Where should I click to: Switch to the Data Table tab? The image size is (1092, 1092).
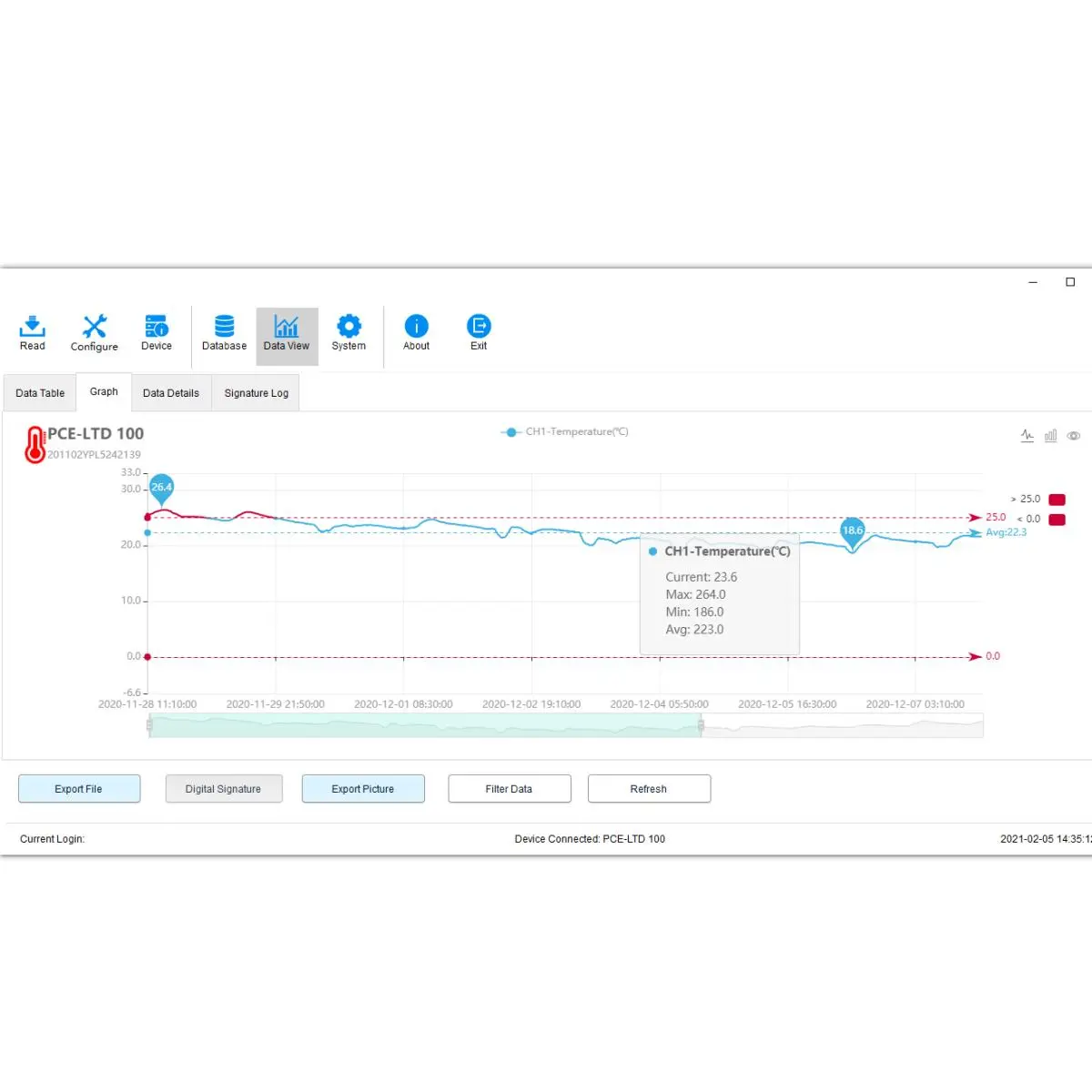click(x=40, y=393)
